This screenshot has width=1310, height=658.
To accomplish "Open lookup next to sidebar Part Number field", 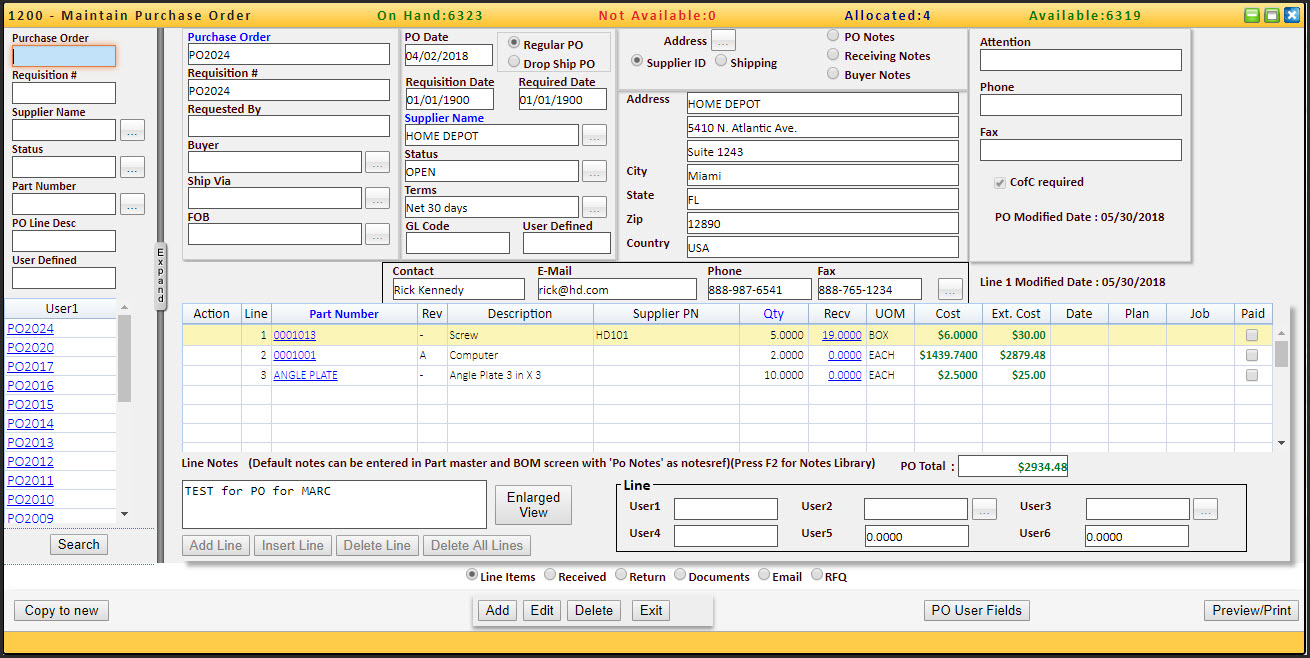I will click(x=132, y=204).
